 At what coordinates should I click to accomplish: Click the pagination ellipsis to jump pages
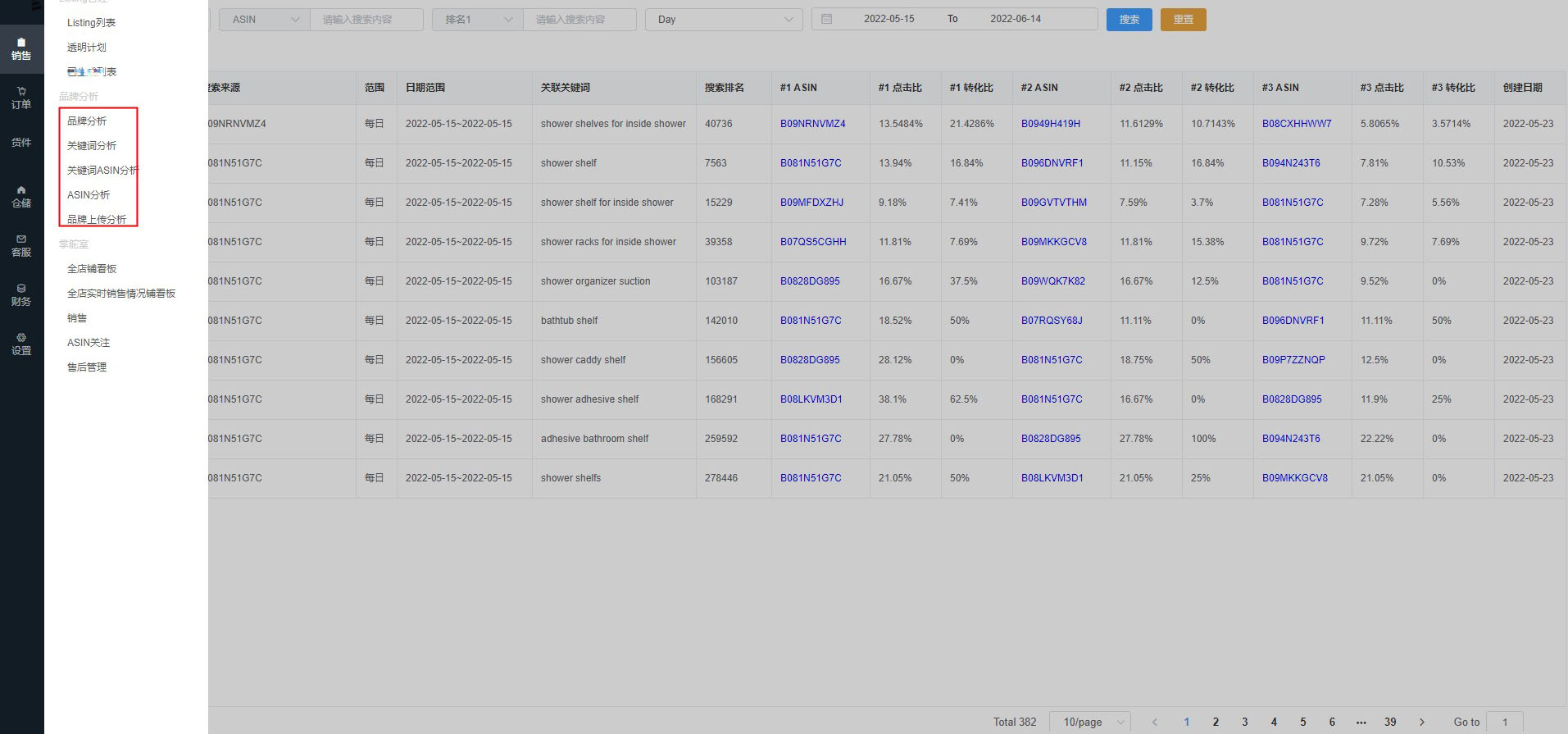pyautogui.click(x=1361, y=722)
